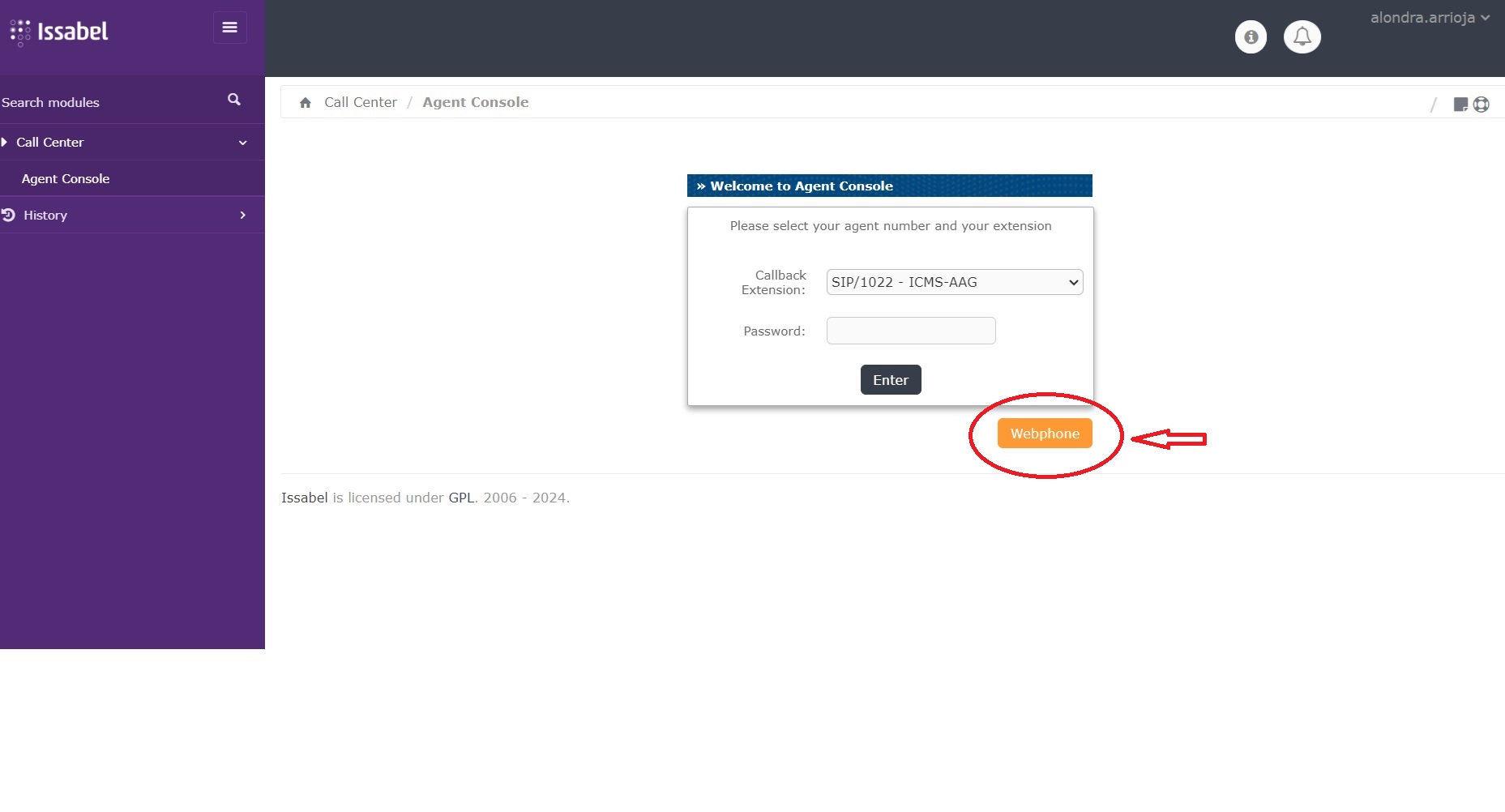Click into the Search modules box
Screen dimensions: 1505x812
105,103
